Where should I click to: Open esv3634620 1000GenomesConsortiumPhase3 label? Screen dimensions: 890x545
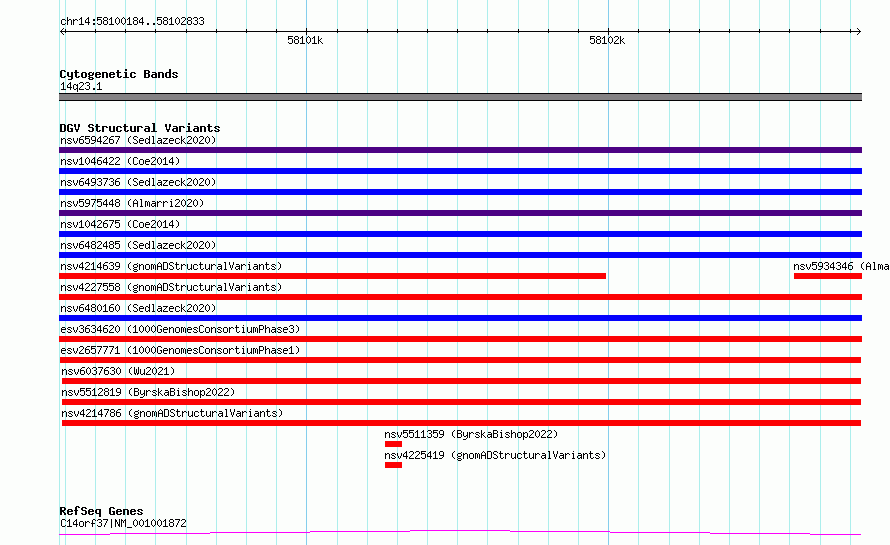pos(180,329)
